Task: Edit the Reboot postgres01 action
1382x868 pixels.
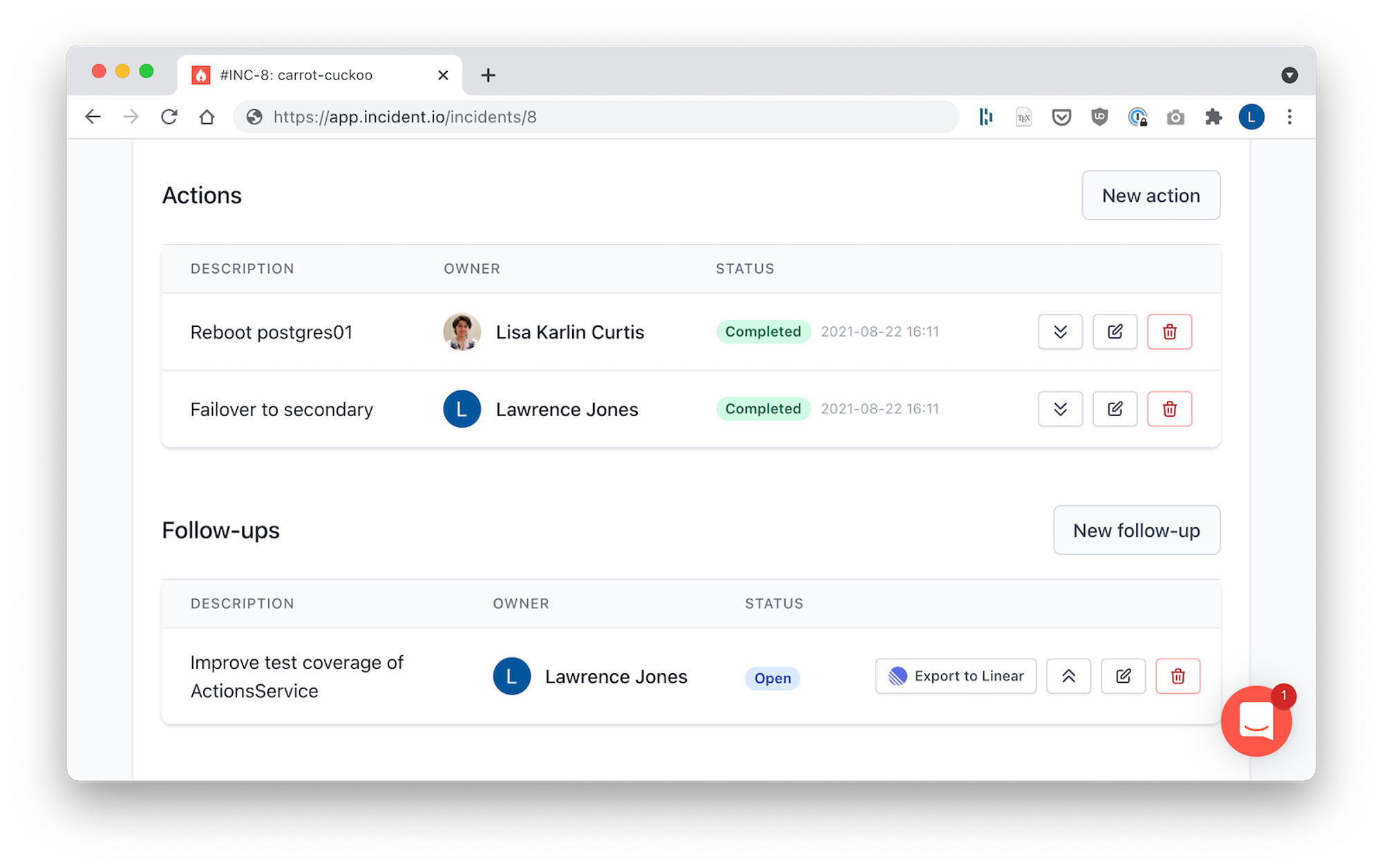Action: tap(1115, 332)
